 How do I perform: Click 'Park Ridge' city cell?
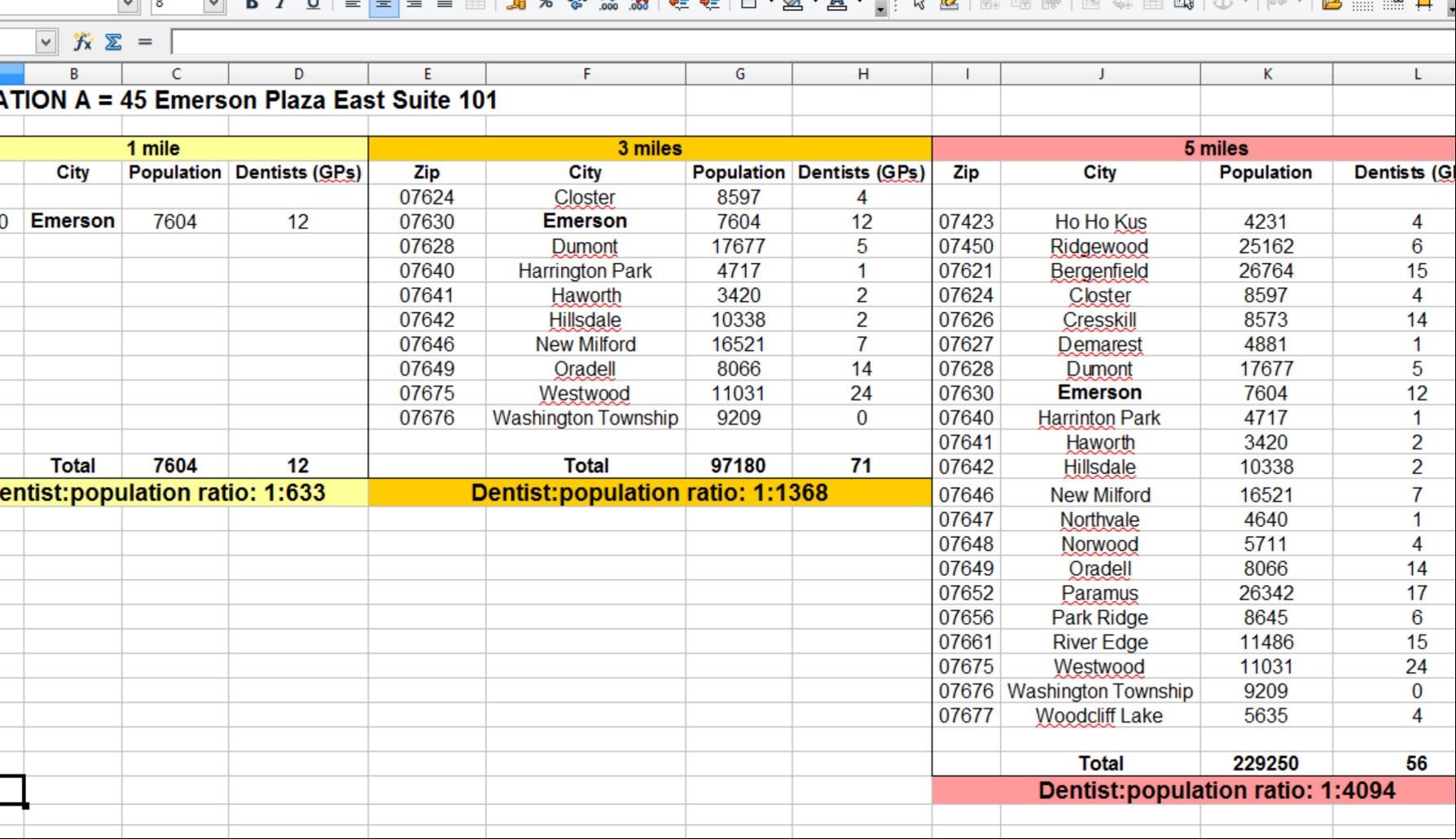1100,617
